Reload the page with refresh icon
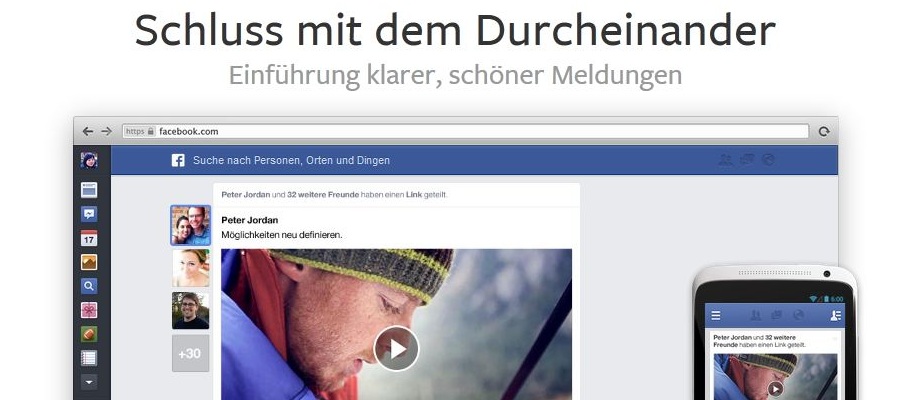Screen dimensions: 920x400 (x=824, y=131)
